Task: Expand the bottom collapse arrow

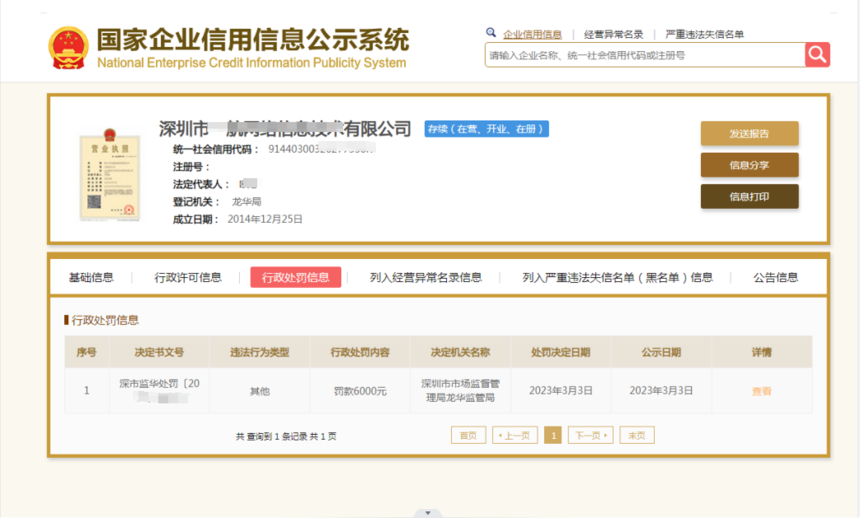Action: click(428, 513)
